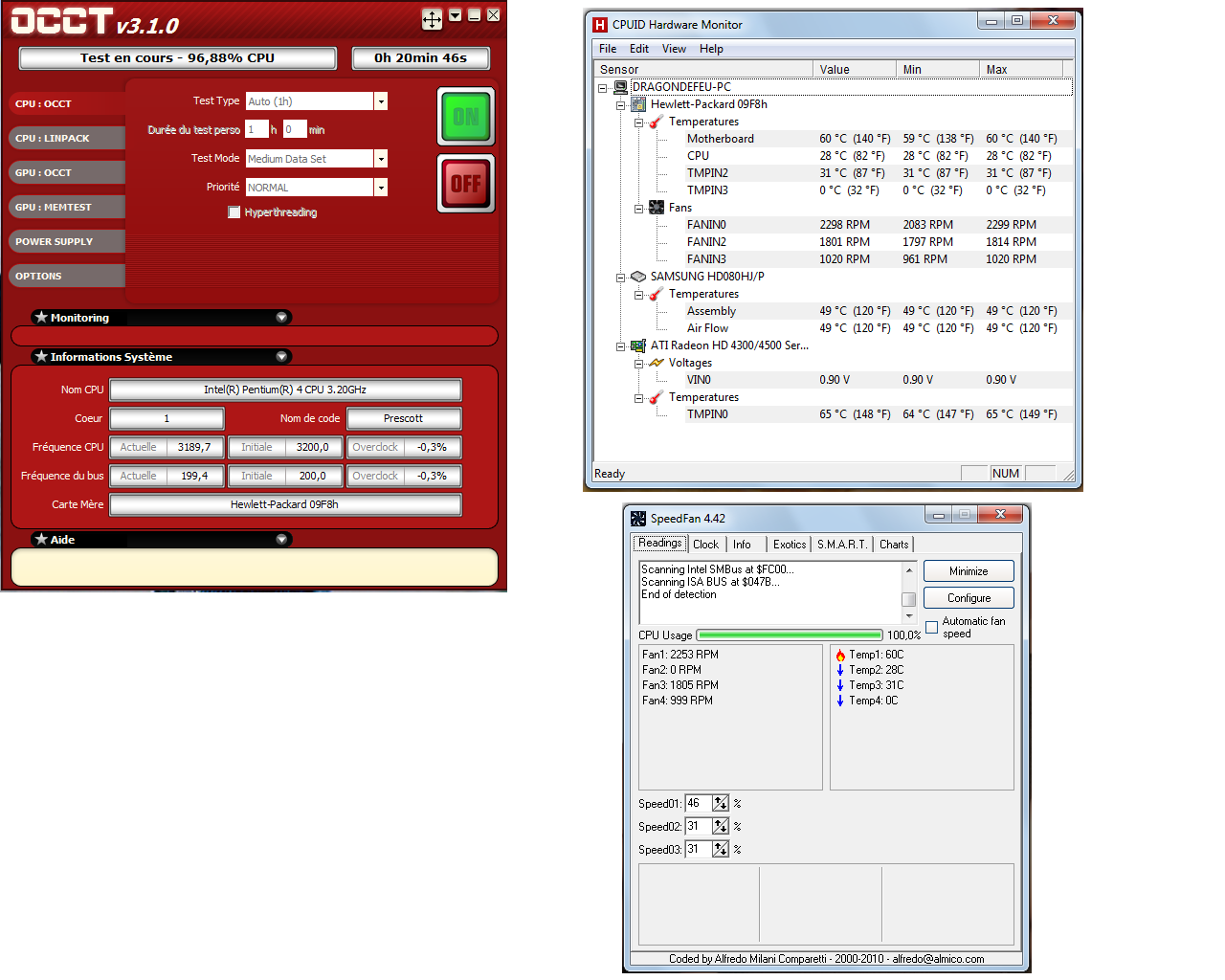
Task: Click the Test Mode field showing Medium Data Set
Action: point(309,159)
